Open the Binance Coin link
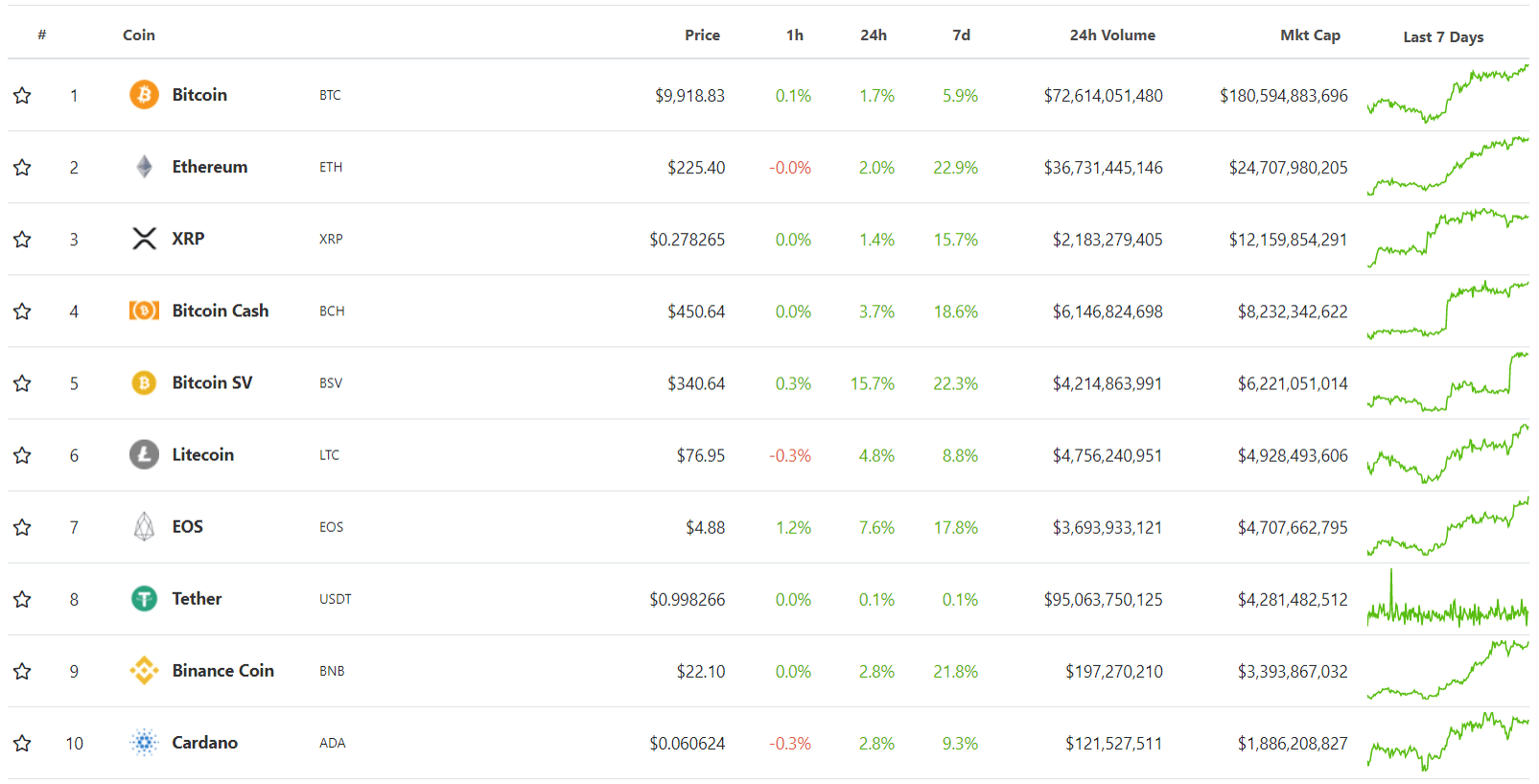 tap(223, 670)
